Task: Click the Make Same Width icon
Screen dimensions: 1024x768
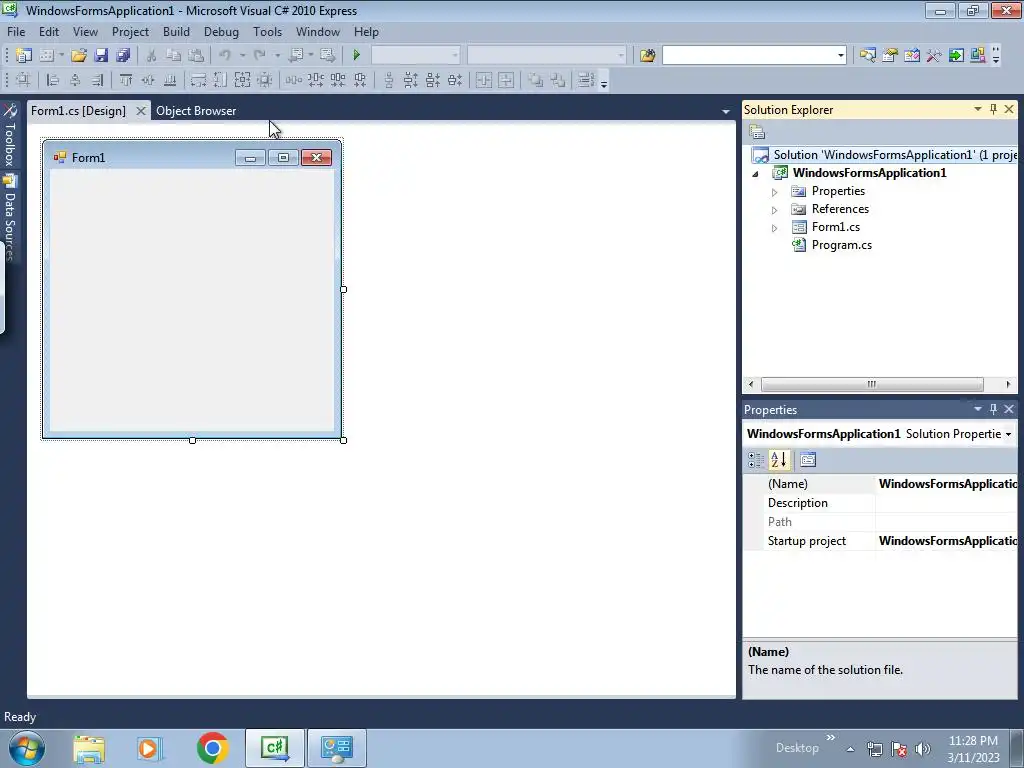Action: (x=198, y=80)
